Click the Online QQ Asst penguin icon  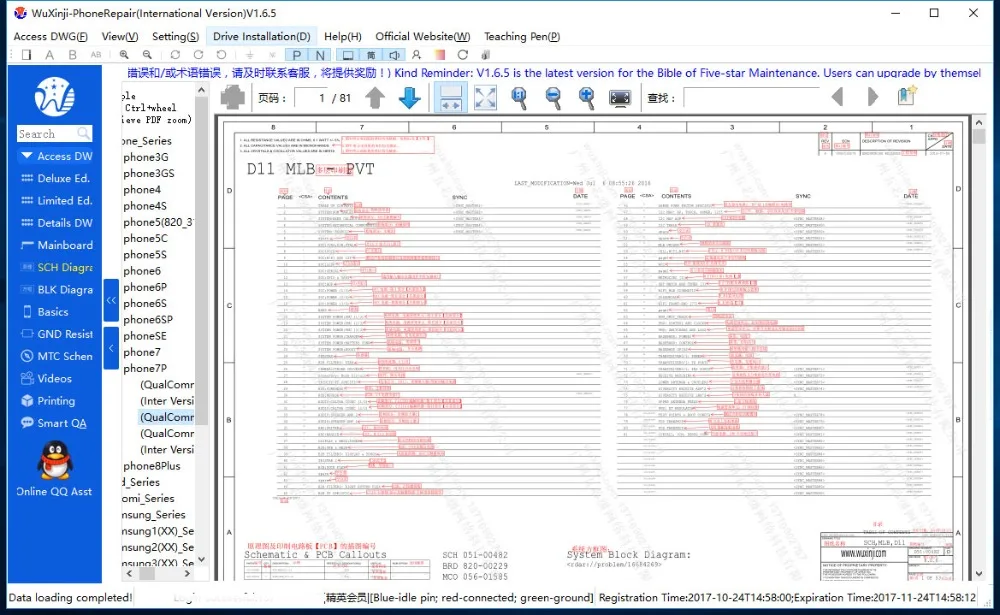click(55, 461)
